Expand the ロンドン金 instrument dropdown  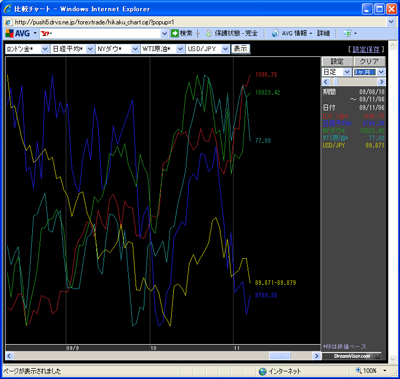pos(45,49)
